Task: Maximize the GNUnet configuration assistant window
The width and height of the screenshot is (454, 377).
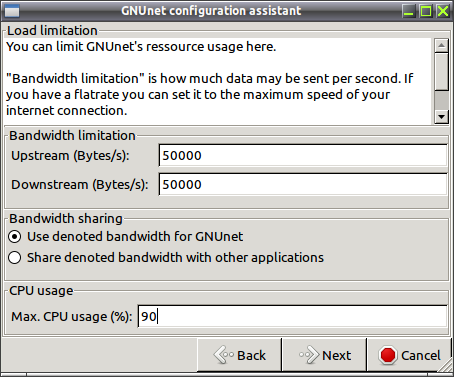Action: (x=426, y=11)
